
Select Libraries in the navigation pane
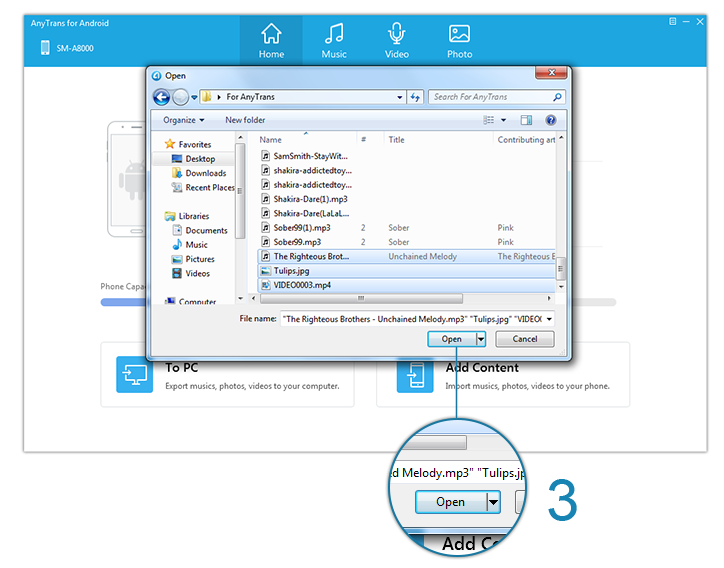point(187,216)
